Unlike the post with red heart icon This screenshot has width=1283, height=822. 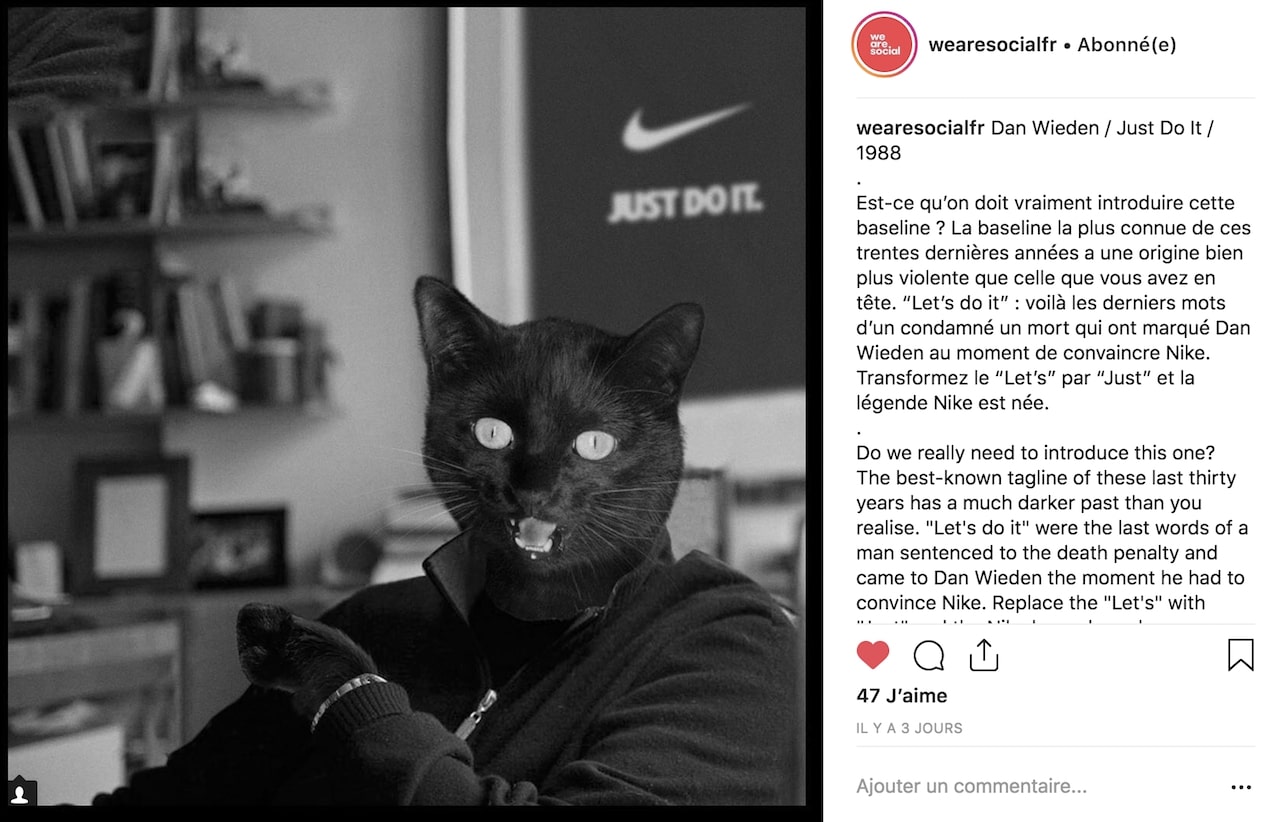click(873, 655)
